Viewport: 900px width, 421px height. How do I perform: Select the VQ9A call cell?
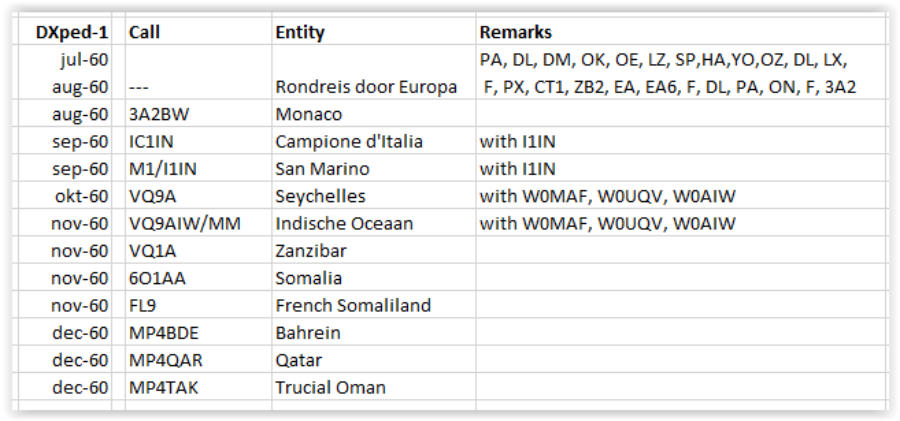(151, 196)
